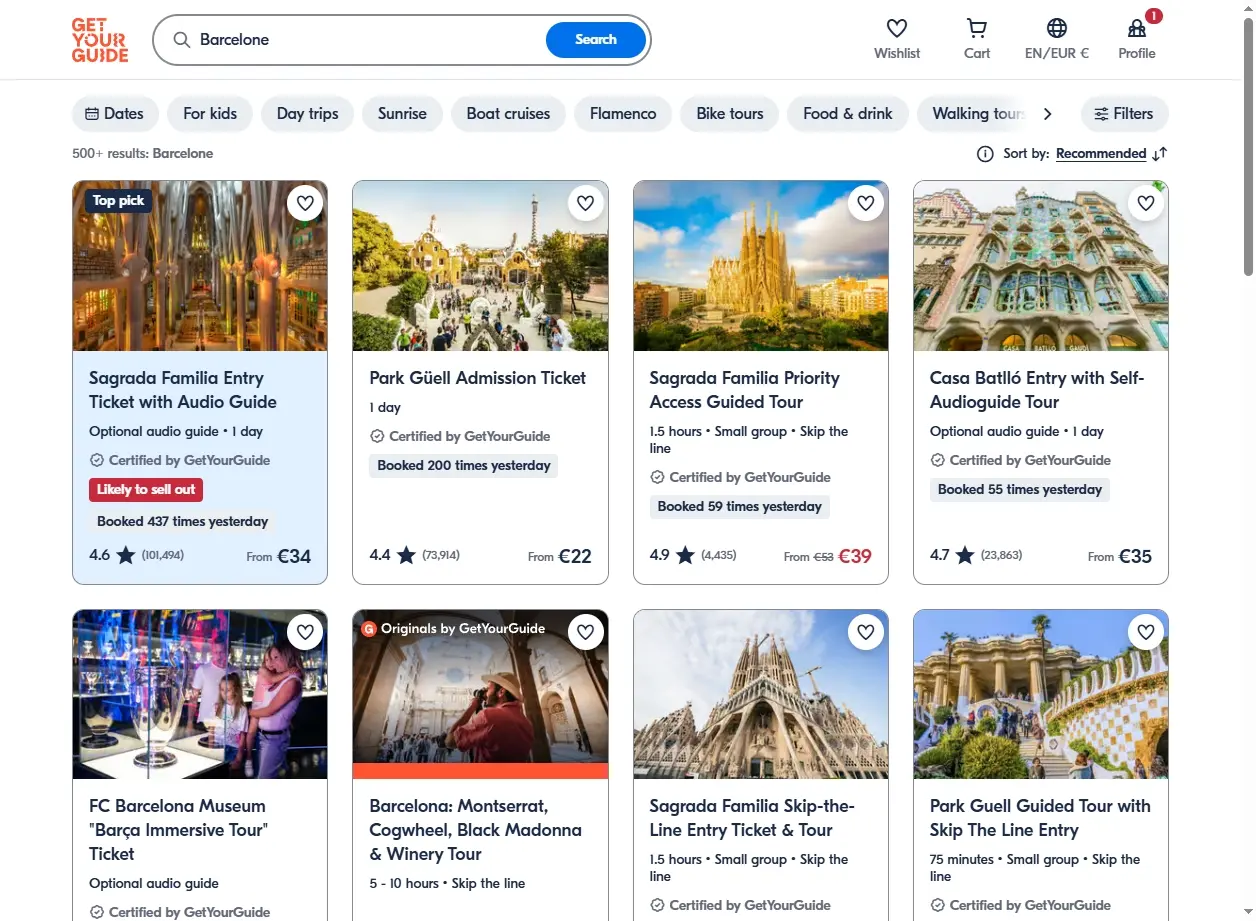Wishlist the Park Güell Admission Ticket card
The width and height of the screenshot is (1256, 921).
[586, 203]
